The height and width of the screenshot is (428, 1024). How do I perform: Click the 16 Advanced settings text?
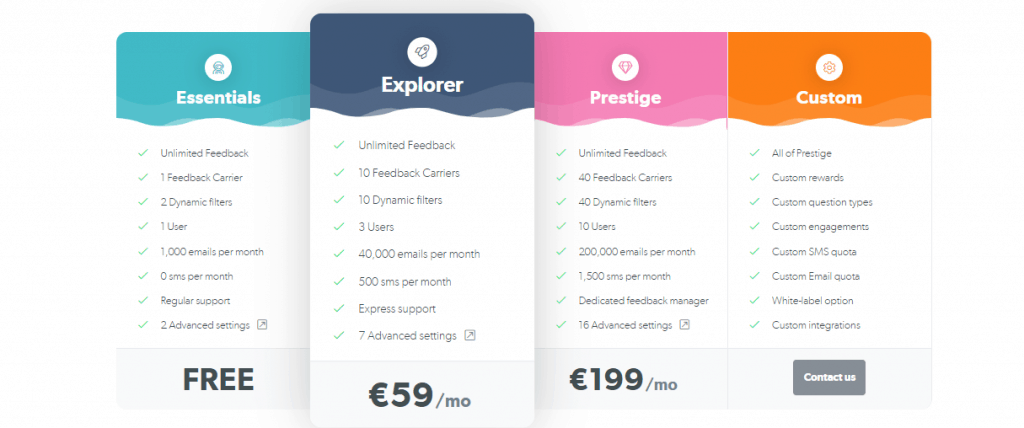(x=625, y=325)
